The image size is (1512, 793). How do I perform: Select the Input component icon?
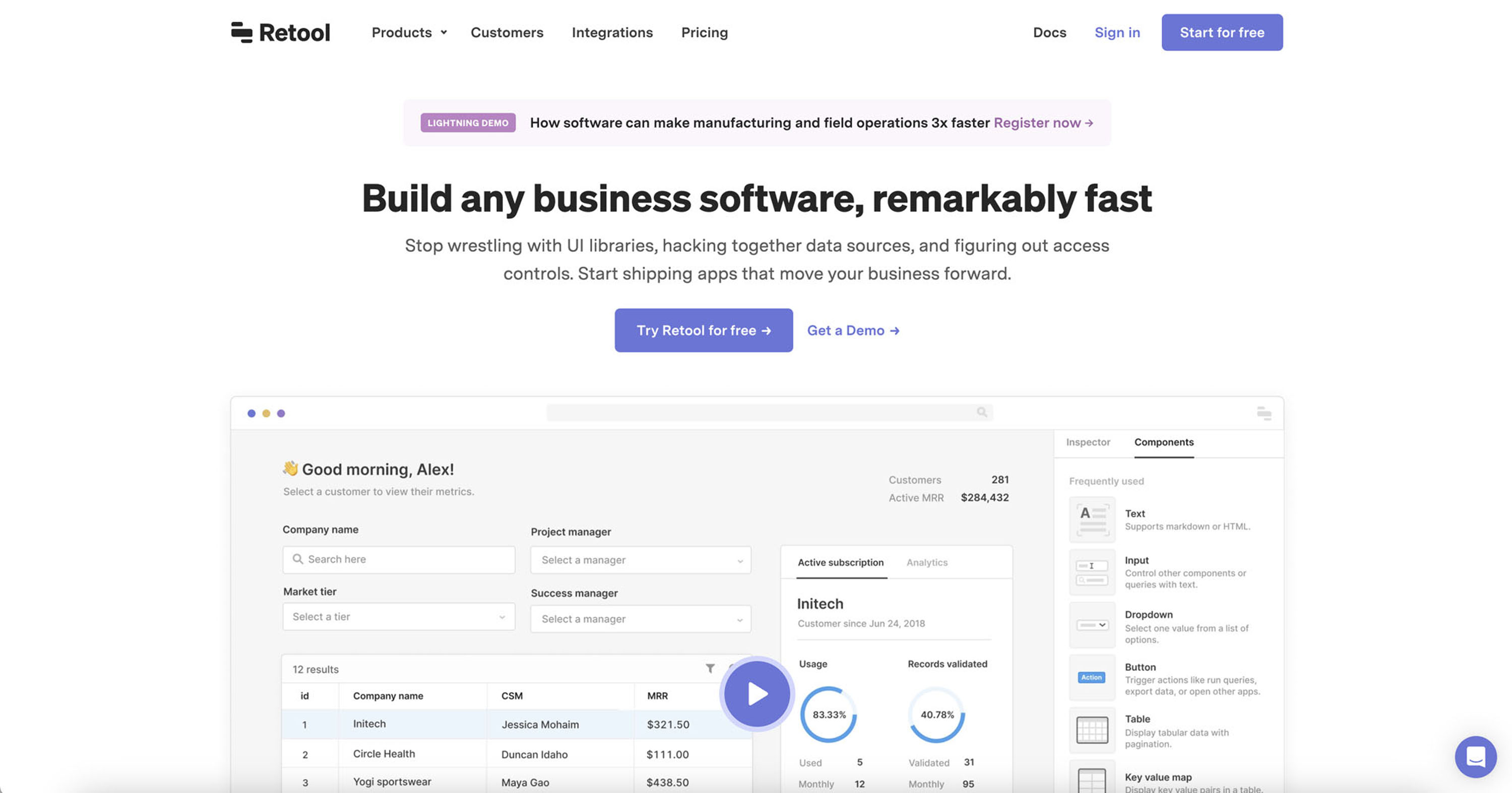click(1092, 573)
